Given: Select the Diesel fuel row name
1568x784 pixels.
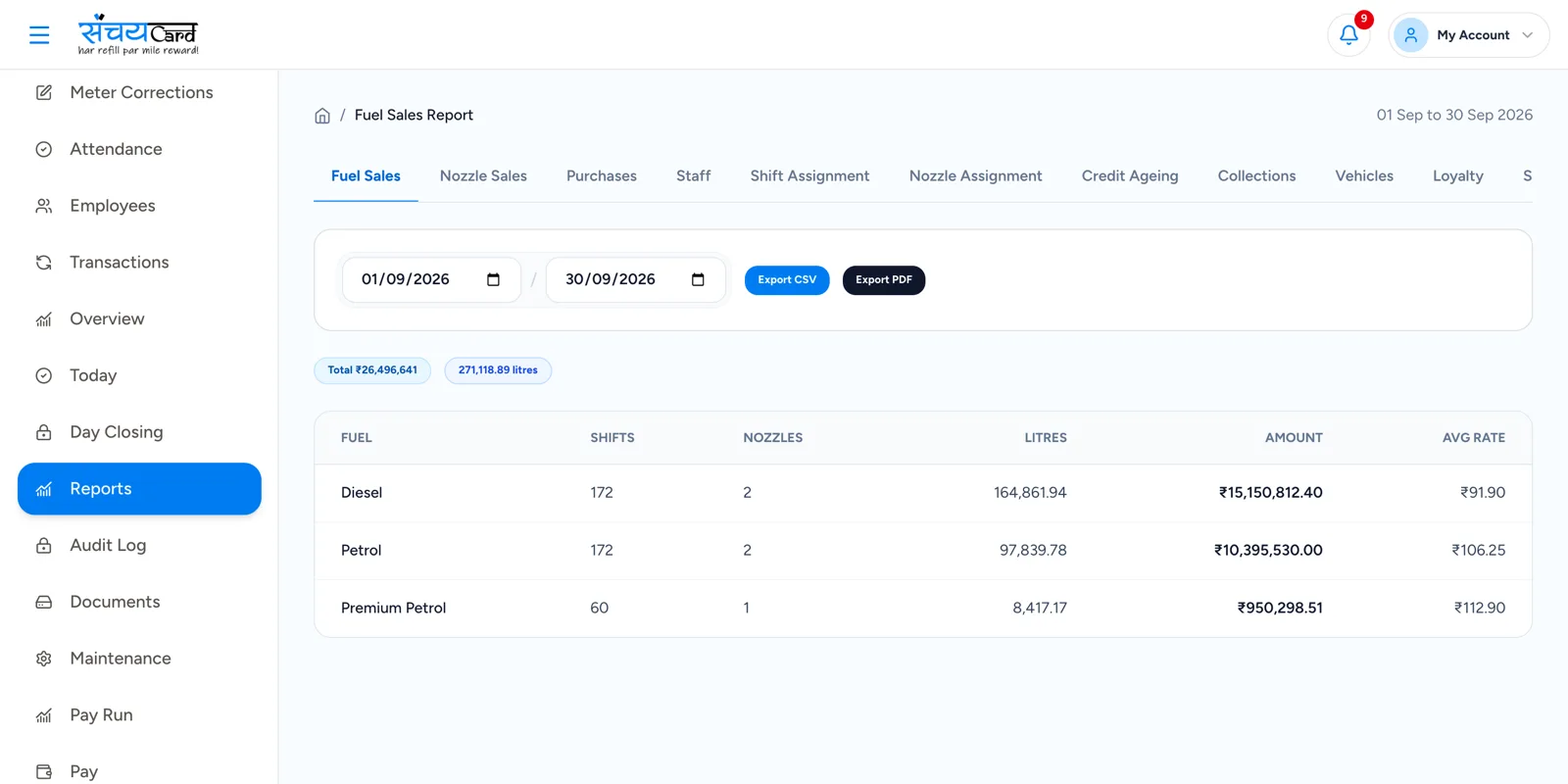Looking at the screenshot, I should (362, 493).
